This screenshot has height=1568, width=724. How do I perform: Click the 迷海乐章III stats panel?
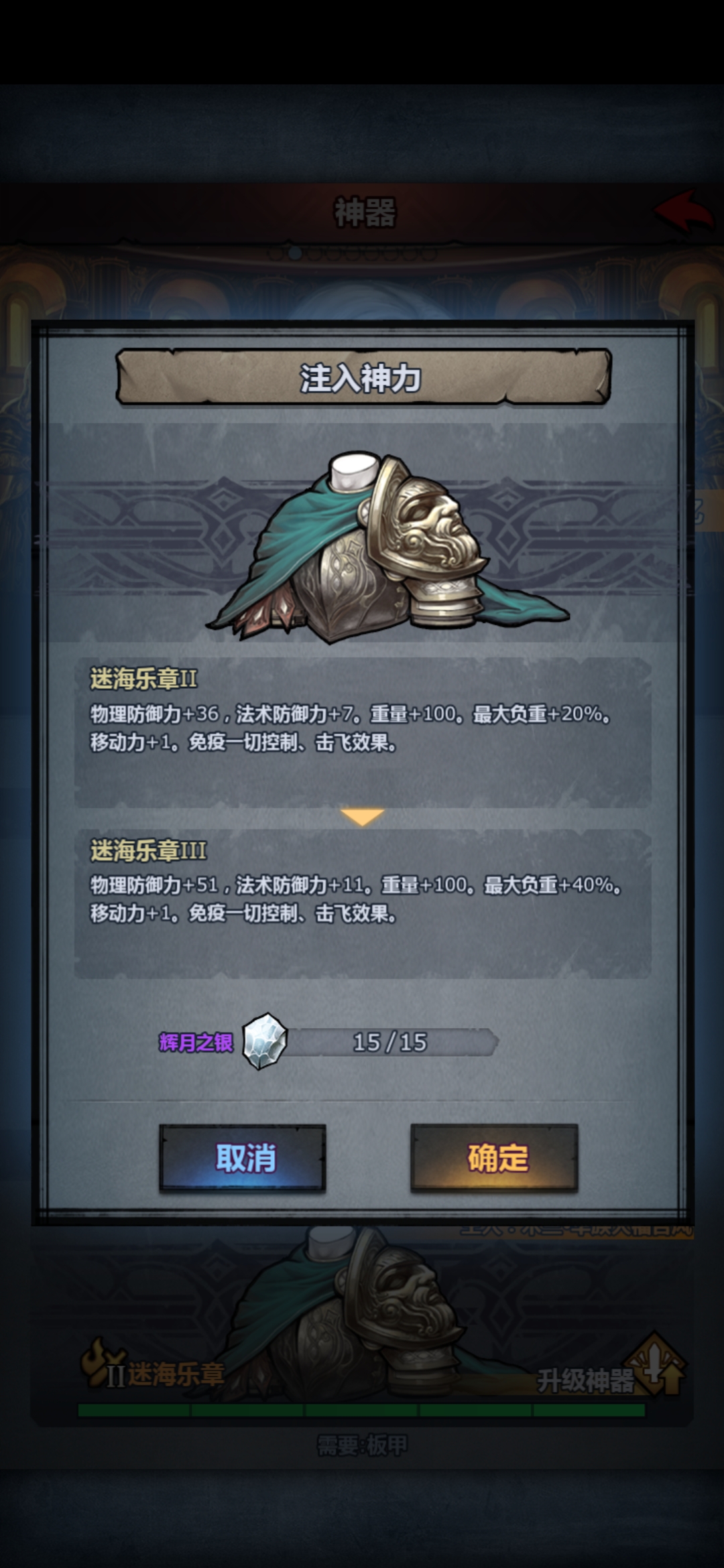(362, 903)
